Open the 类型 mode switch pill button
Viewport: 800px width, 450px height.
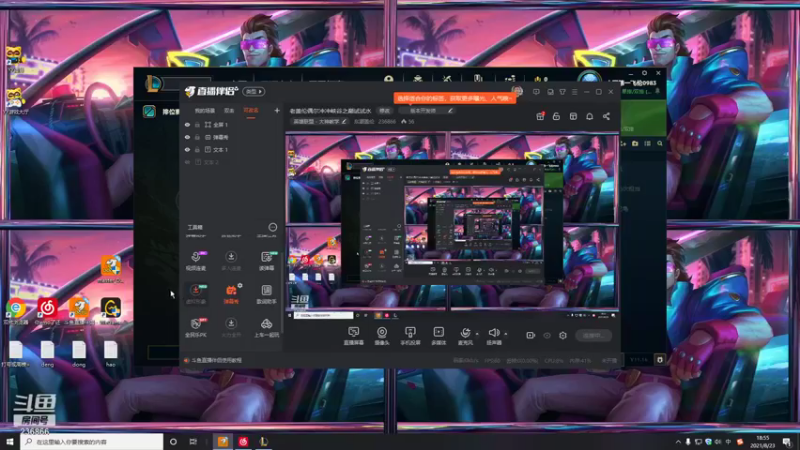tap(254, 92)
